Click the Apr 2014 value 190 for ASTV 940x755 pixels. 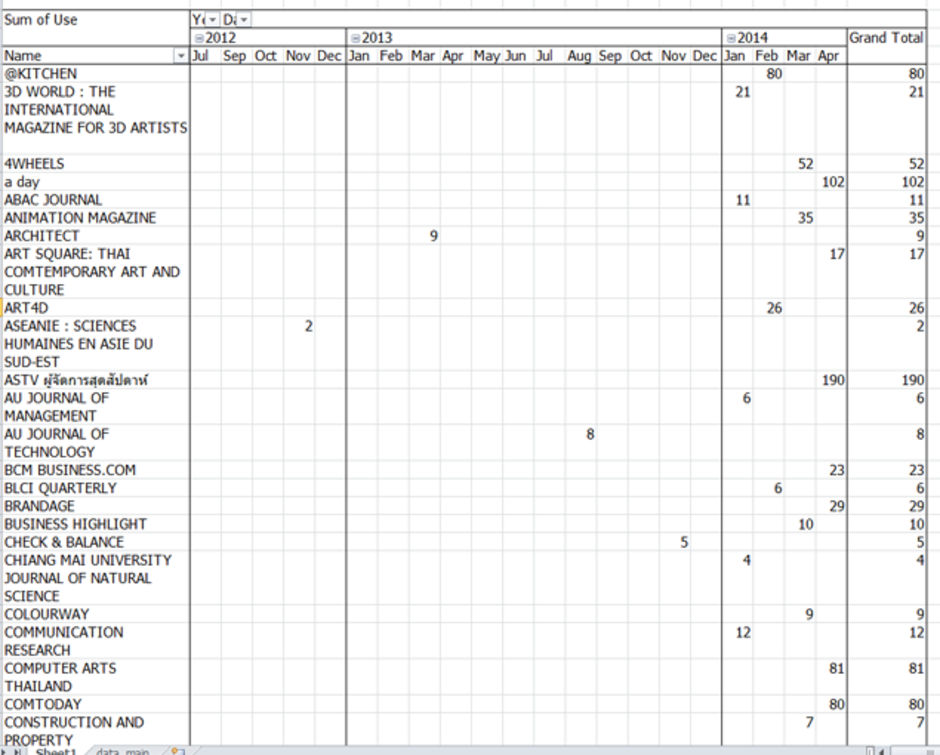point(833,380)
